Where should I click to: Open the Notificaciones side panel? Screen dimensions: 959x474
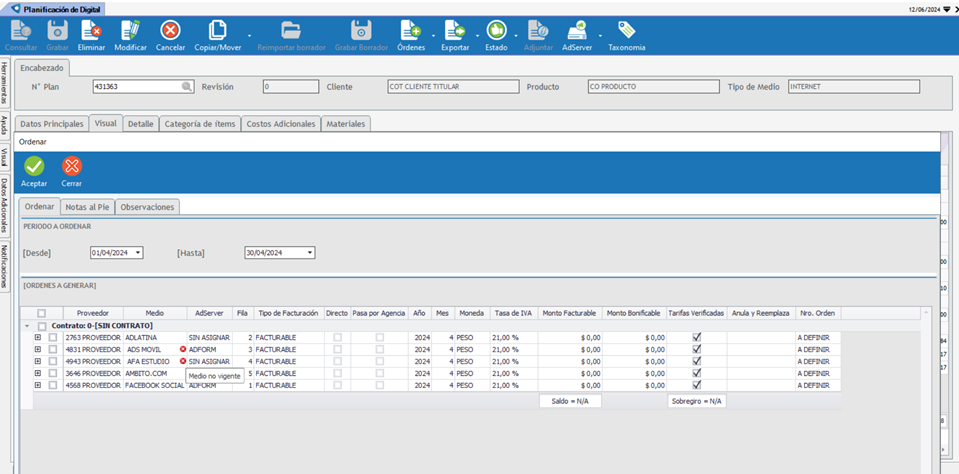click(4, 267)
